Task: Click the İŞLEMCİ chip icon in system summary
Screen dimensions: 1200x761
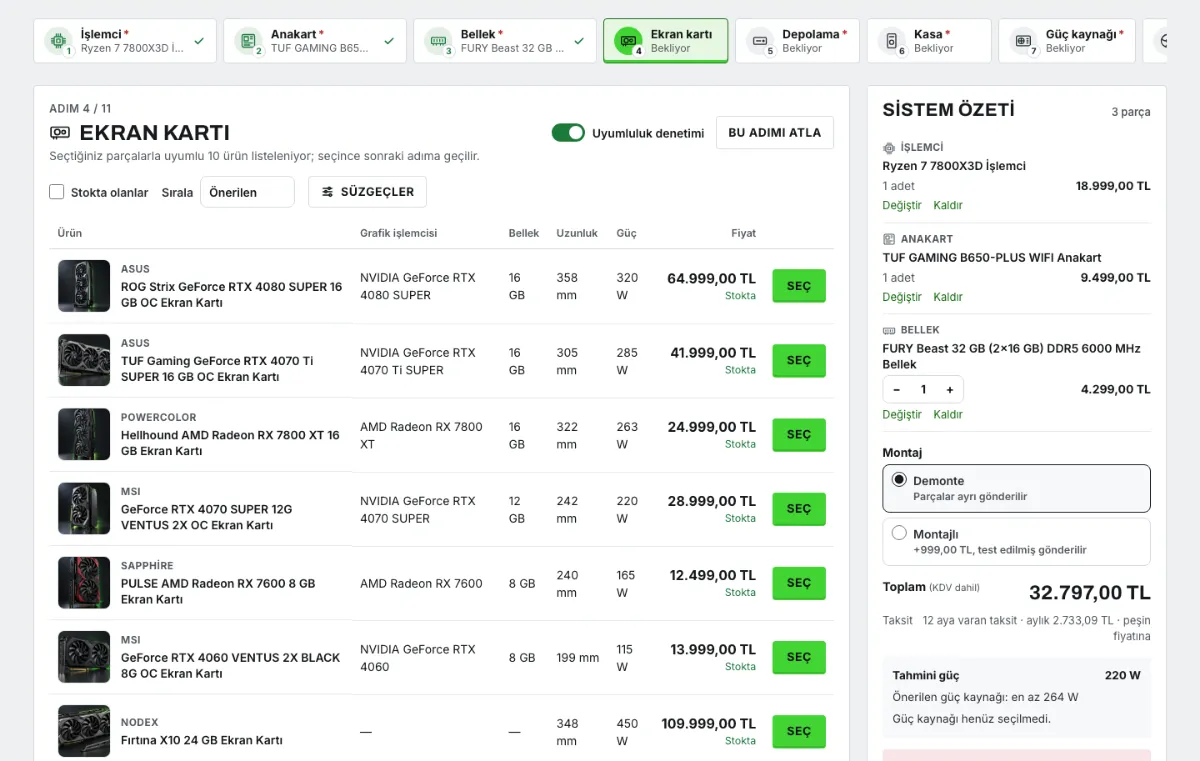Action: click(x=889, y=147)
